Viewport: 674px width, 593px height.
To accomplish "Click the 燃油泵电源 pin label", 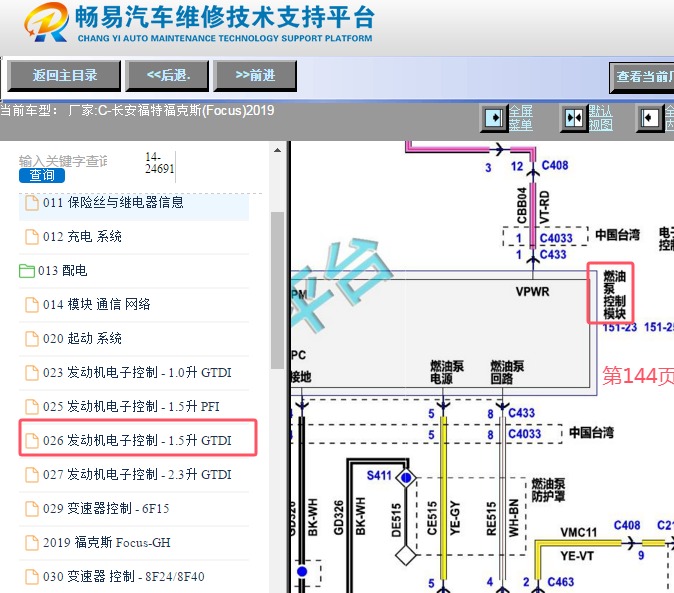I will (447, 372).
